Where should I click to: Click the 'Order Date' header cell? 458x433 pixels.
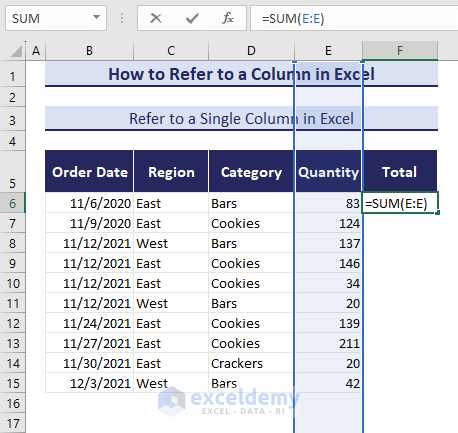tap(89, 171)
